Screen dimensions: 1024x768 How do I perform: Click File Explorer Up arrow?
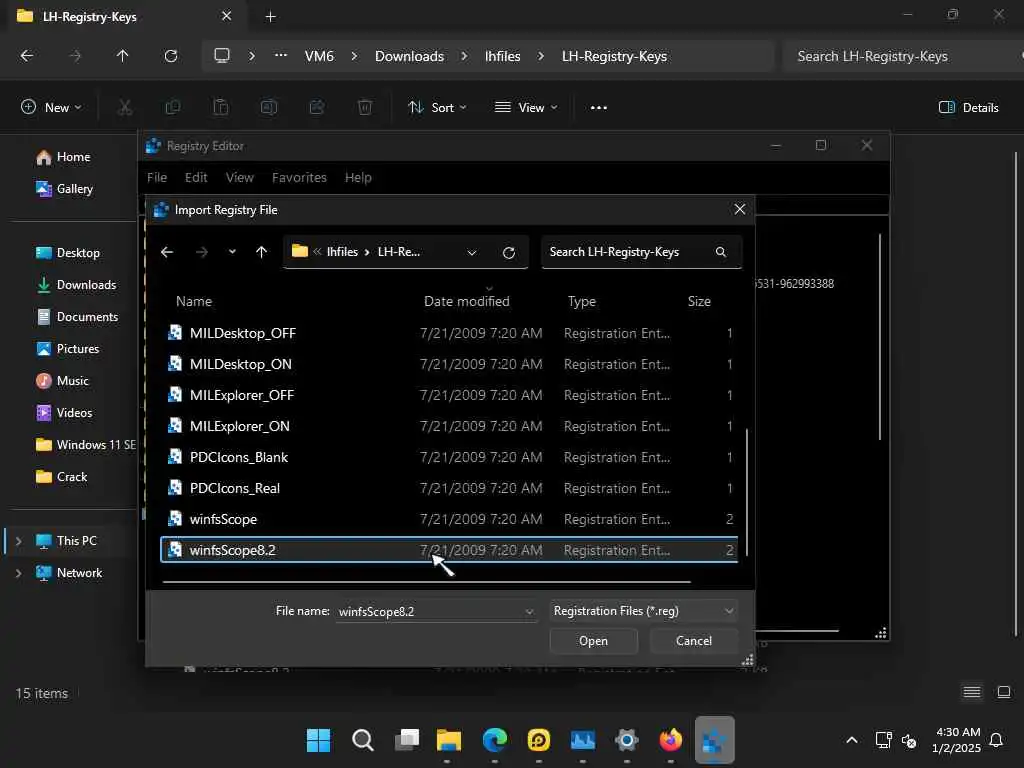click(x=122, y=56)
